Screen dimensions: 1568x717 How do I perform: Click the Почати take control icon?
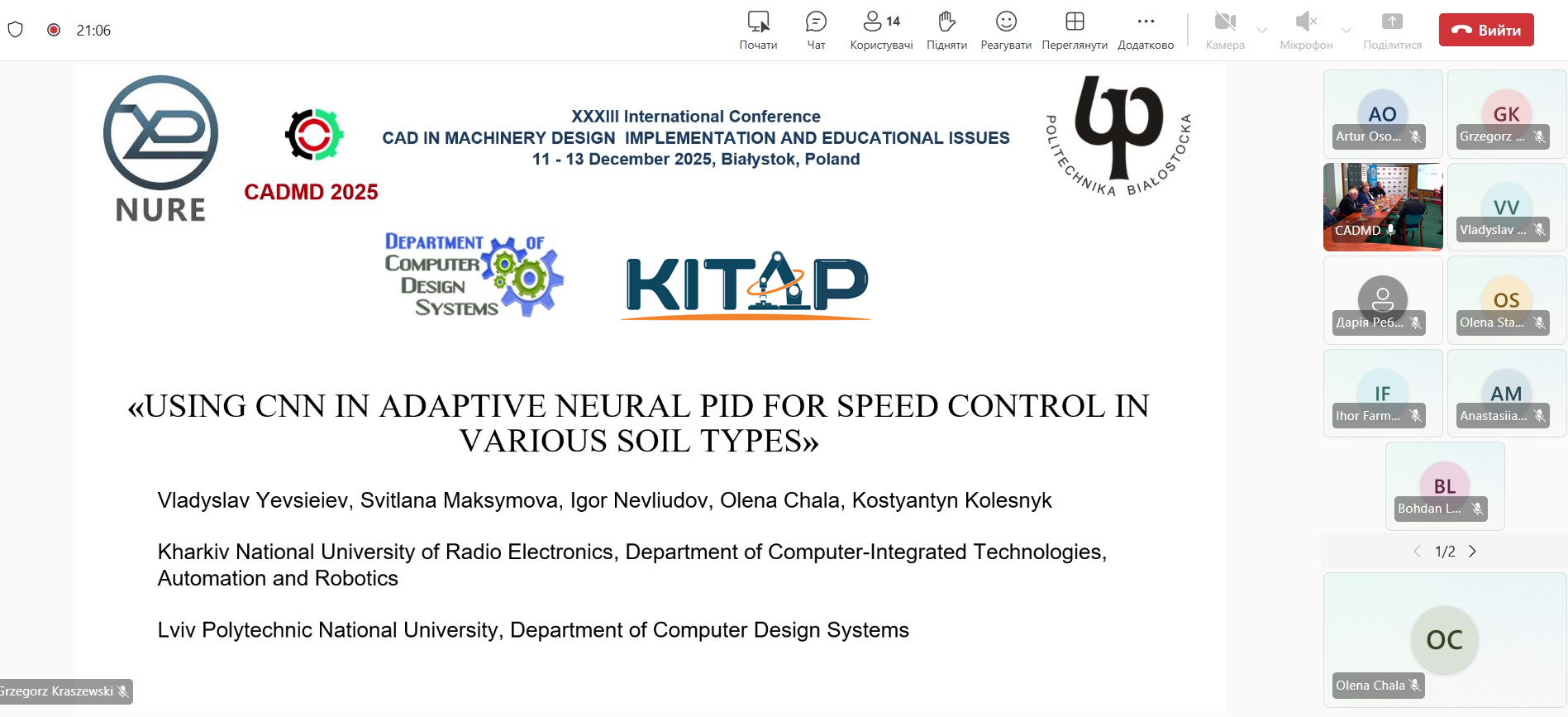(758, 30)
